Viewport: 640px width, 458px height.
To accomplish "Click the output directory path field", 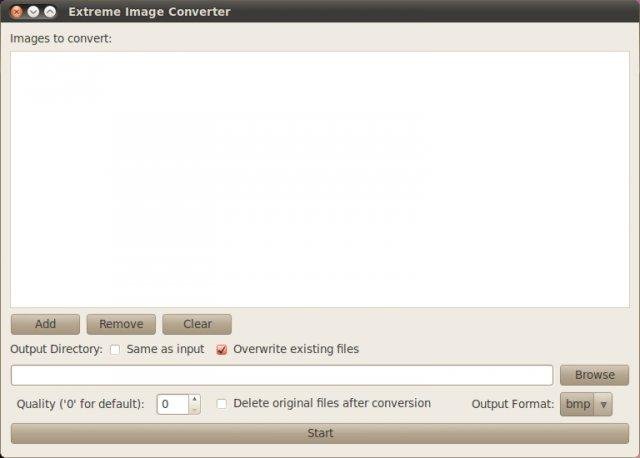I will (x=282, y=375).
